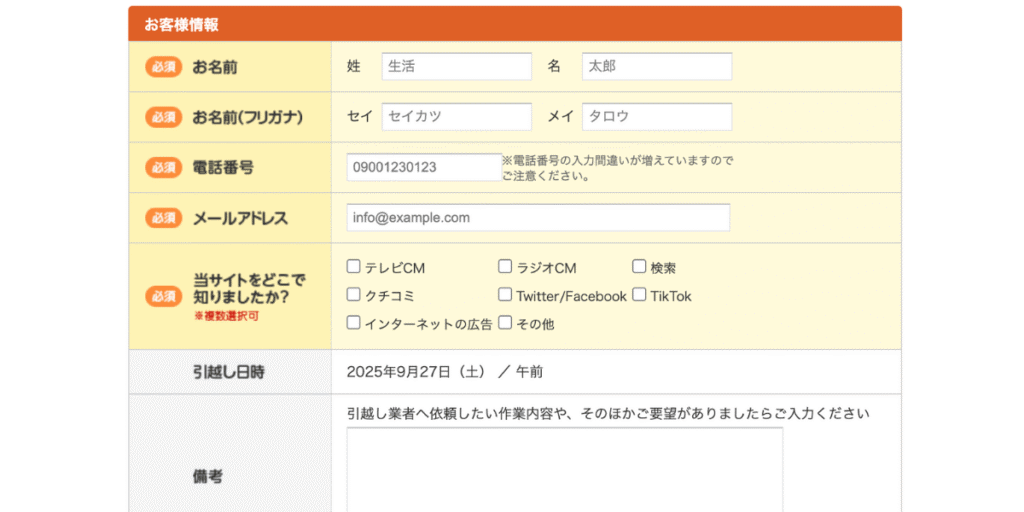
Task: Click the 電話番号 label
Action: tap(223, 168)
